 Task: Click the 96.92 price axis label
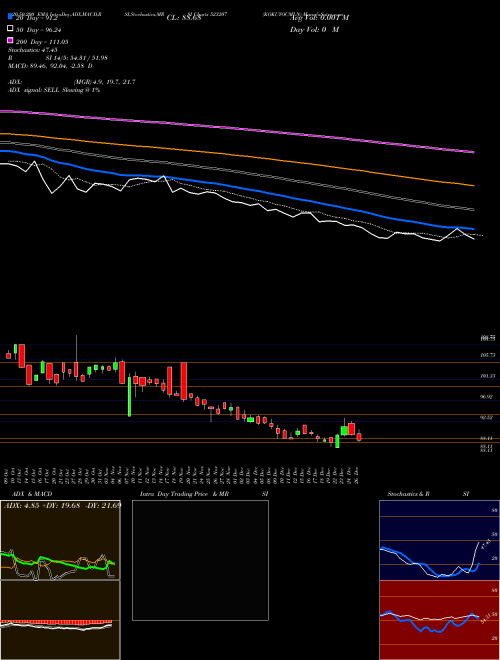[486, 397]
